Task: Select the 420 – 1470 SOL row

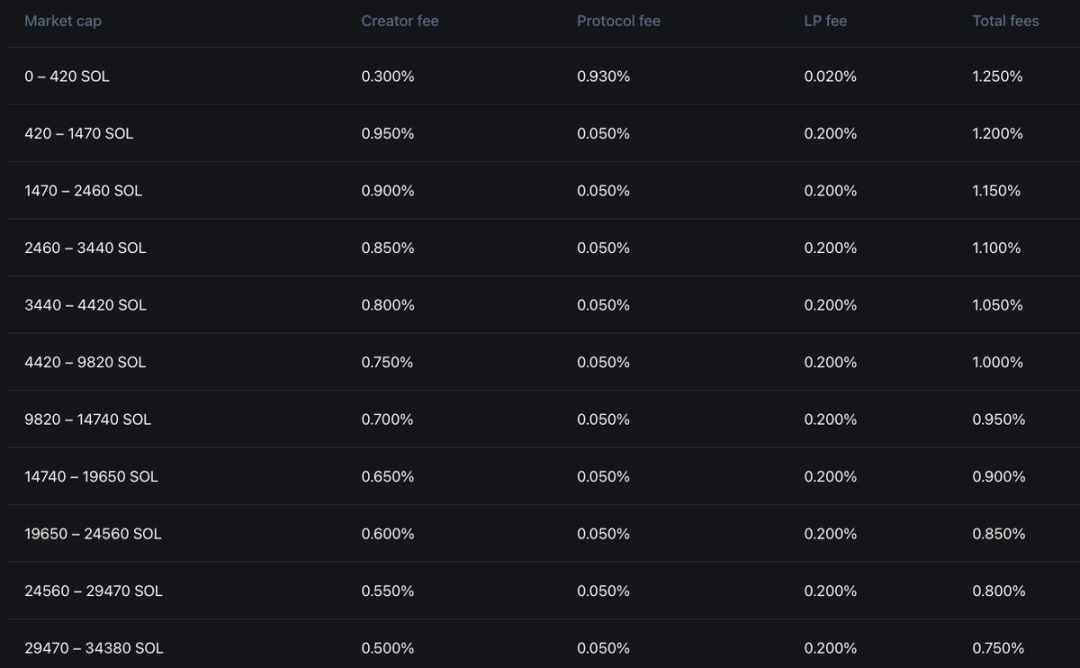Action: [79, 133]
